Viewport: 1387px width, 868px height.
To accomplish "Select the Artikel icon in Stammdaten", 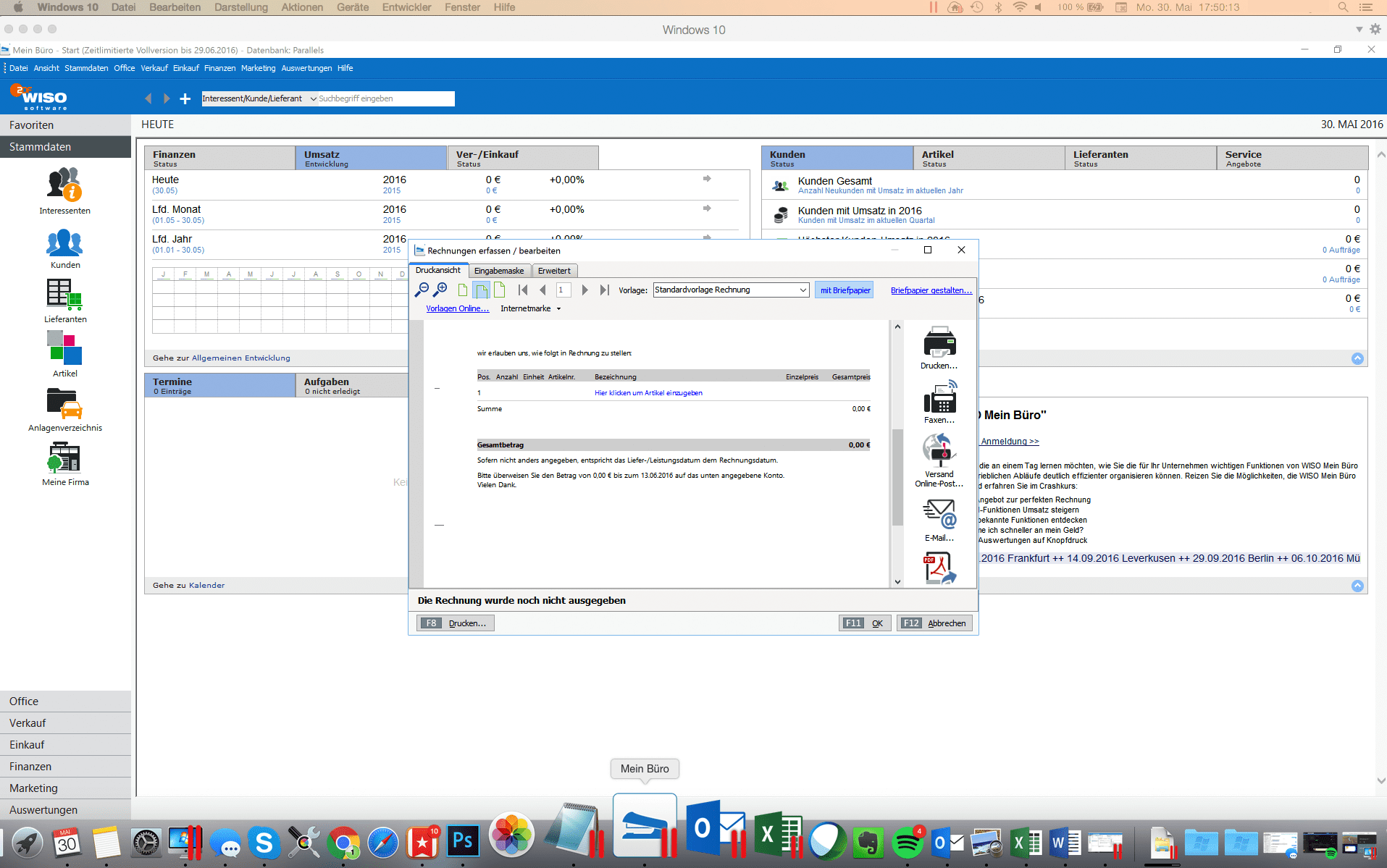I will pos(64,353).
